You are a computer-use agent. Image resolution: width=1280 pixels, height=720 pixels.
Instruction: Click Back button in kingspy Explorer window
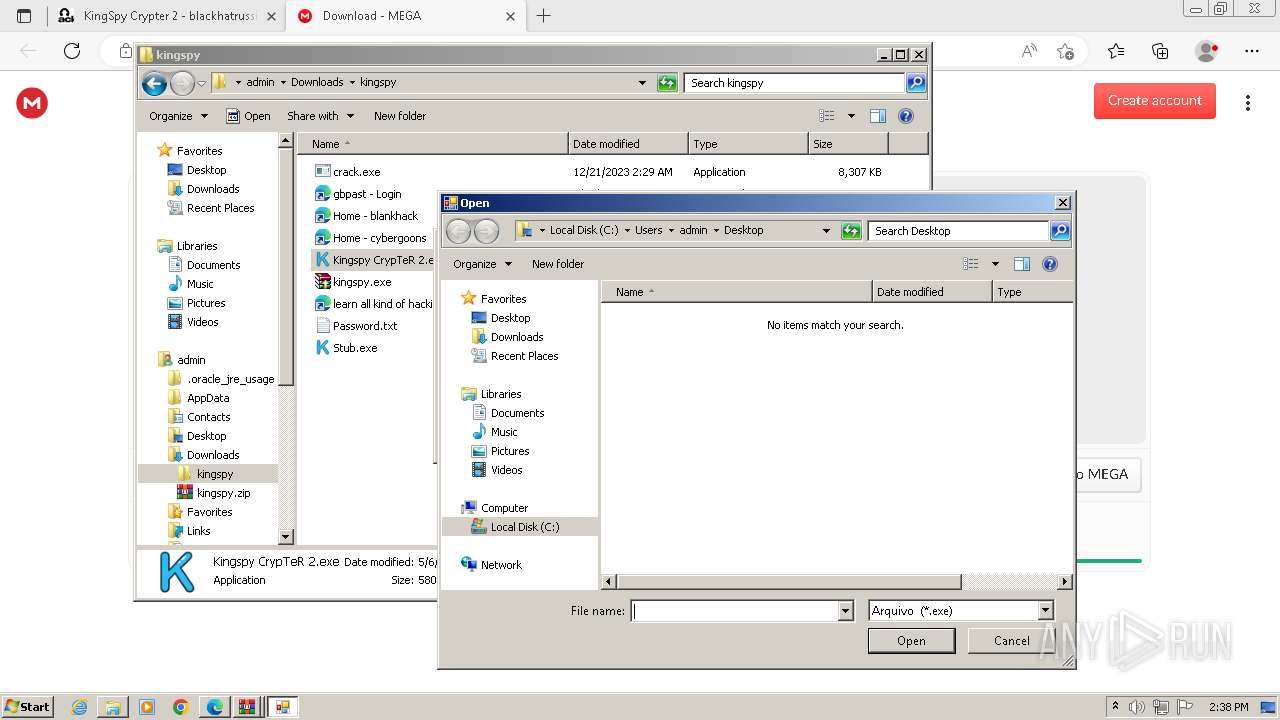(154, 83)
